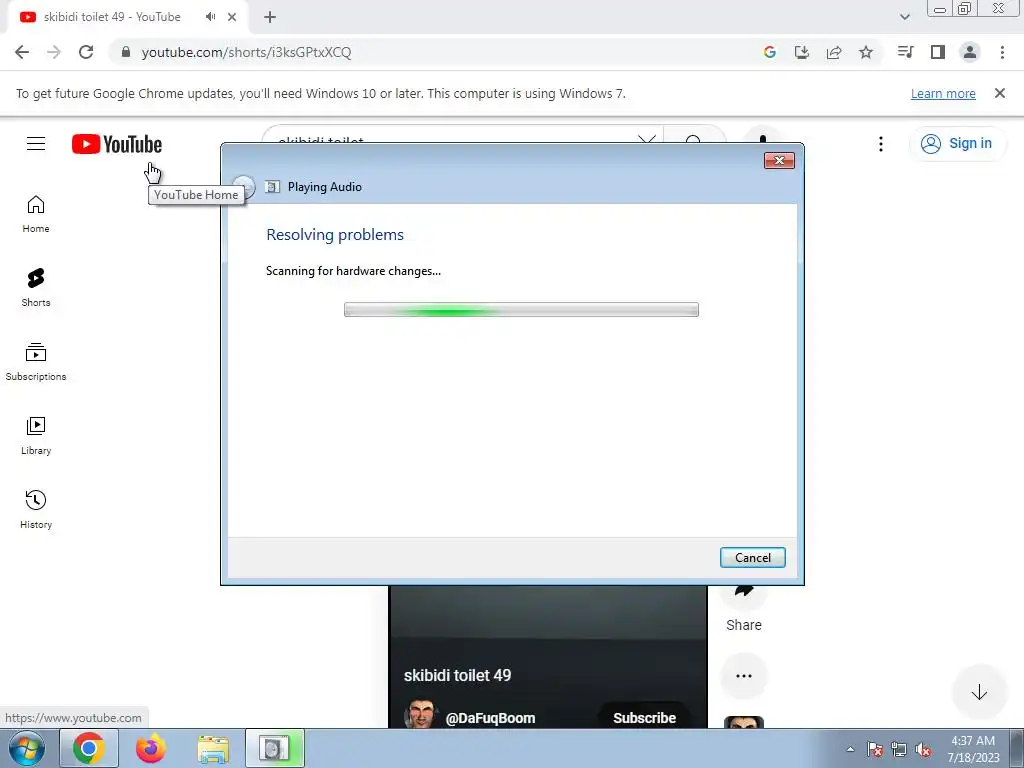Viewport: 1024px width, 768px height.
Task: Cancel the Playing Audio troubleshooter
Action: 752,558
